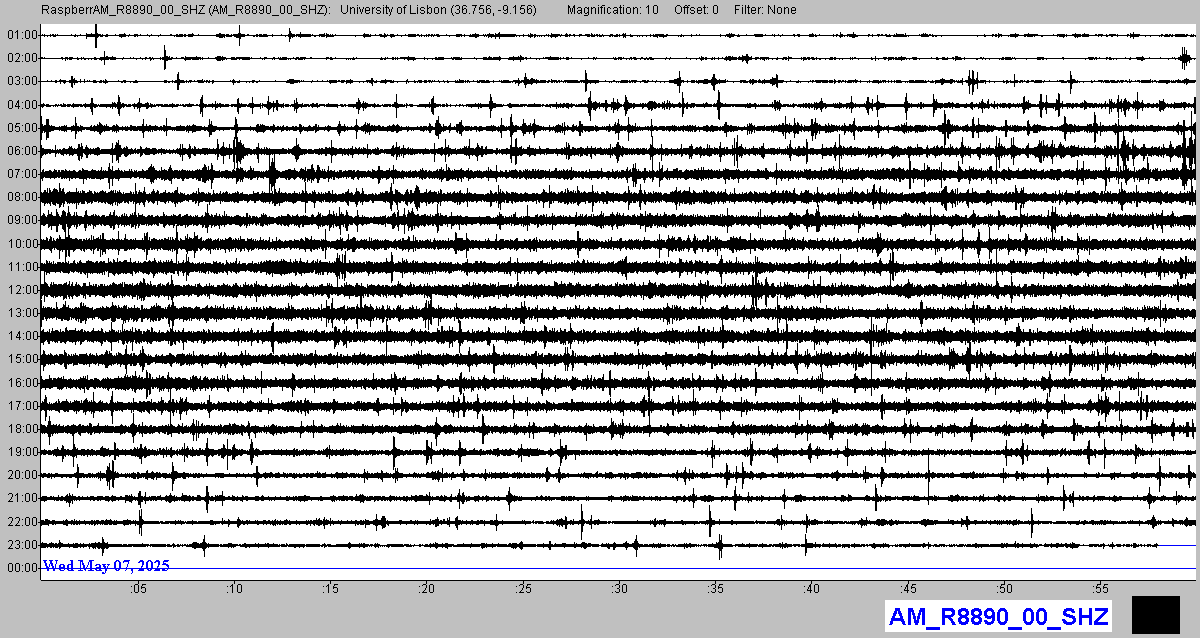The image size is (1200, 638).
Task: Click the :35 minute axis tick
Action: 716,589
